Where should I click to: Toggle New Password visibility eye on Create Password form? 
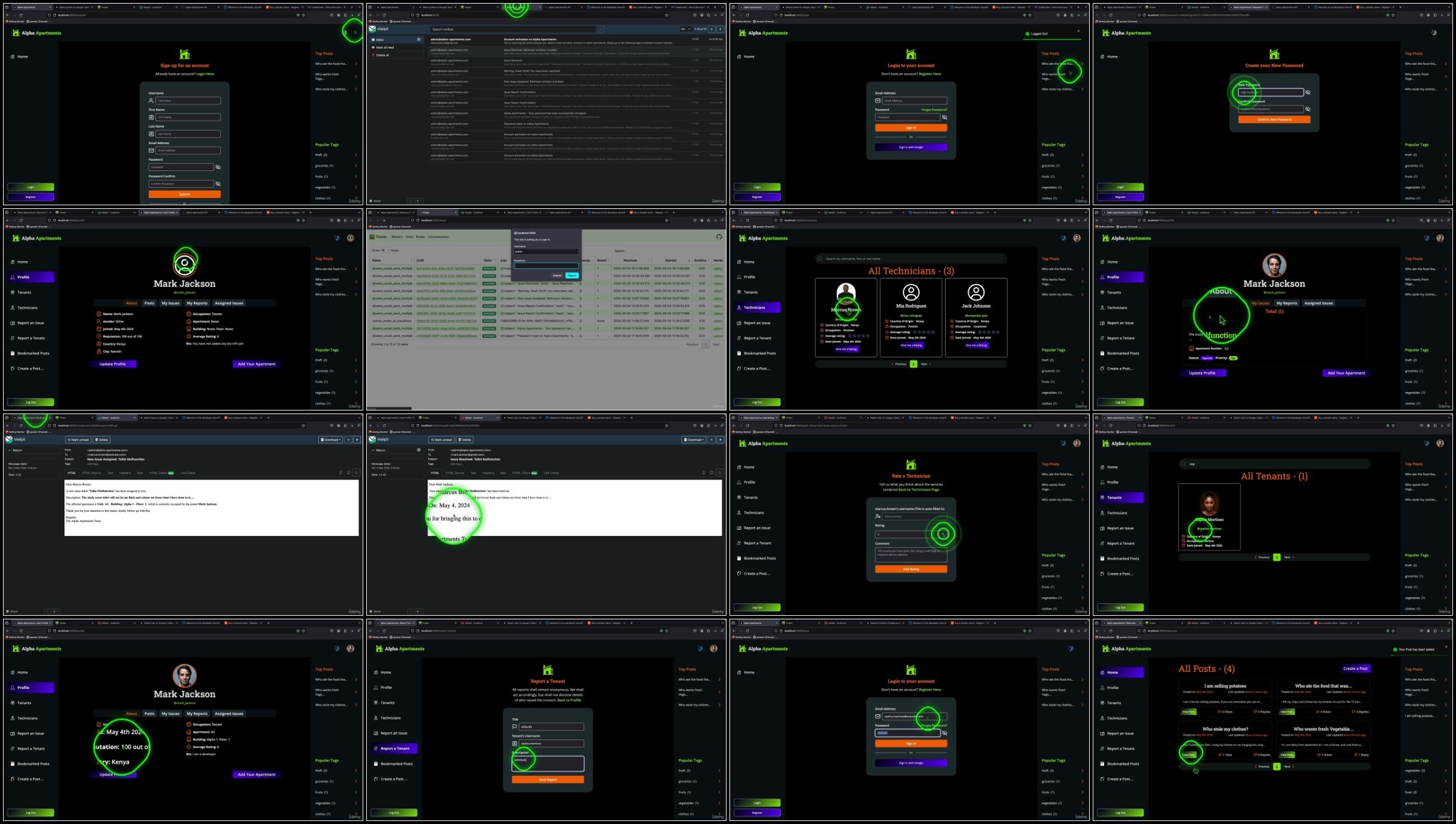click(x=1308, y=92)
